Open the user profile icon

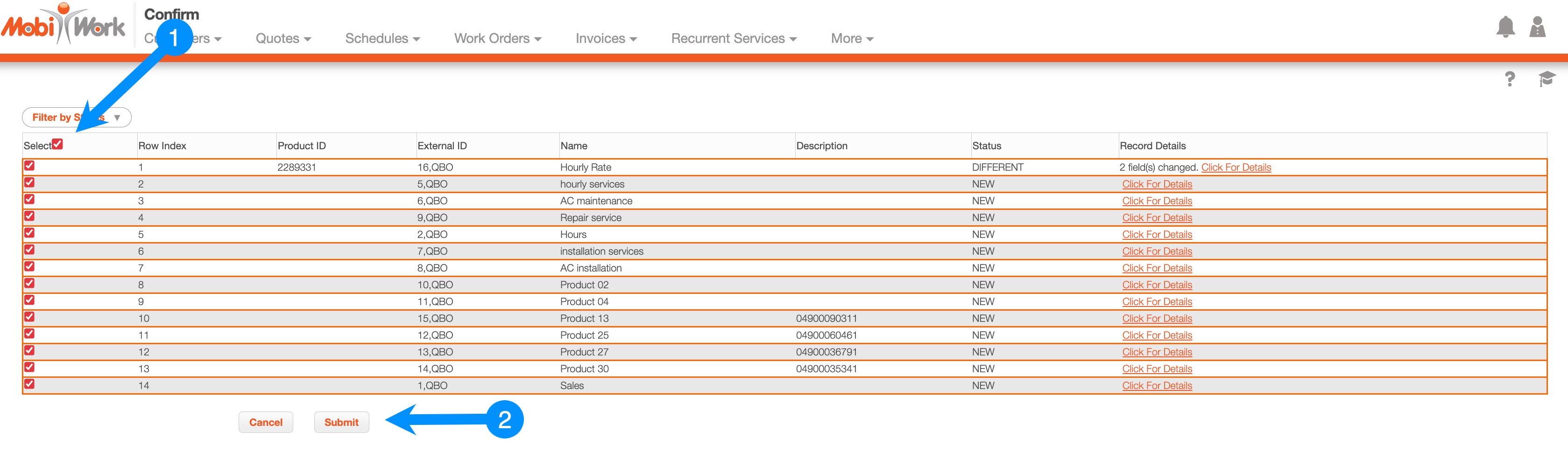click(1537, 28)
